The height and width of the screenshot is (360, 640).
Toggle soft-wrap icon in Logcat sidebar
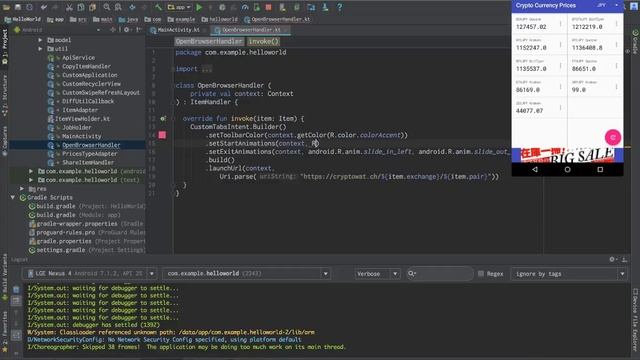16,335
